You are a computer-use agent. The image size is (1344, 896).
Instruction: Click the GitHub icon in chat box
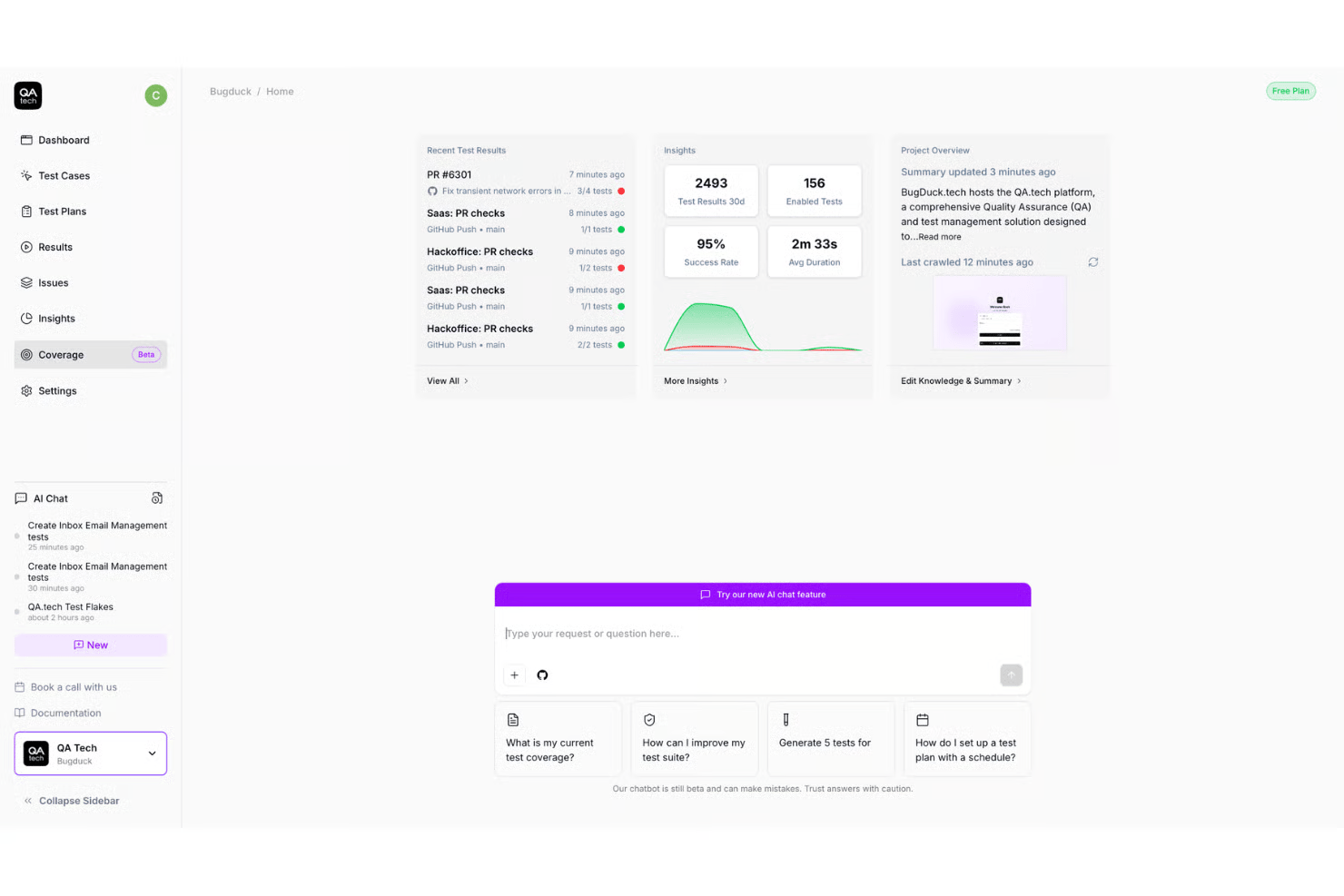pos(542,675)
